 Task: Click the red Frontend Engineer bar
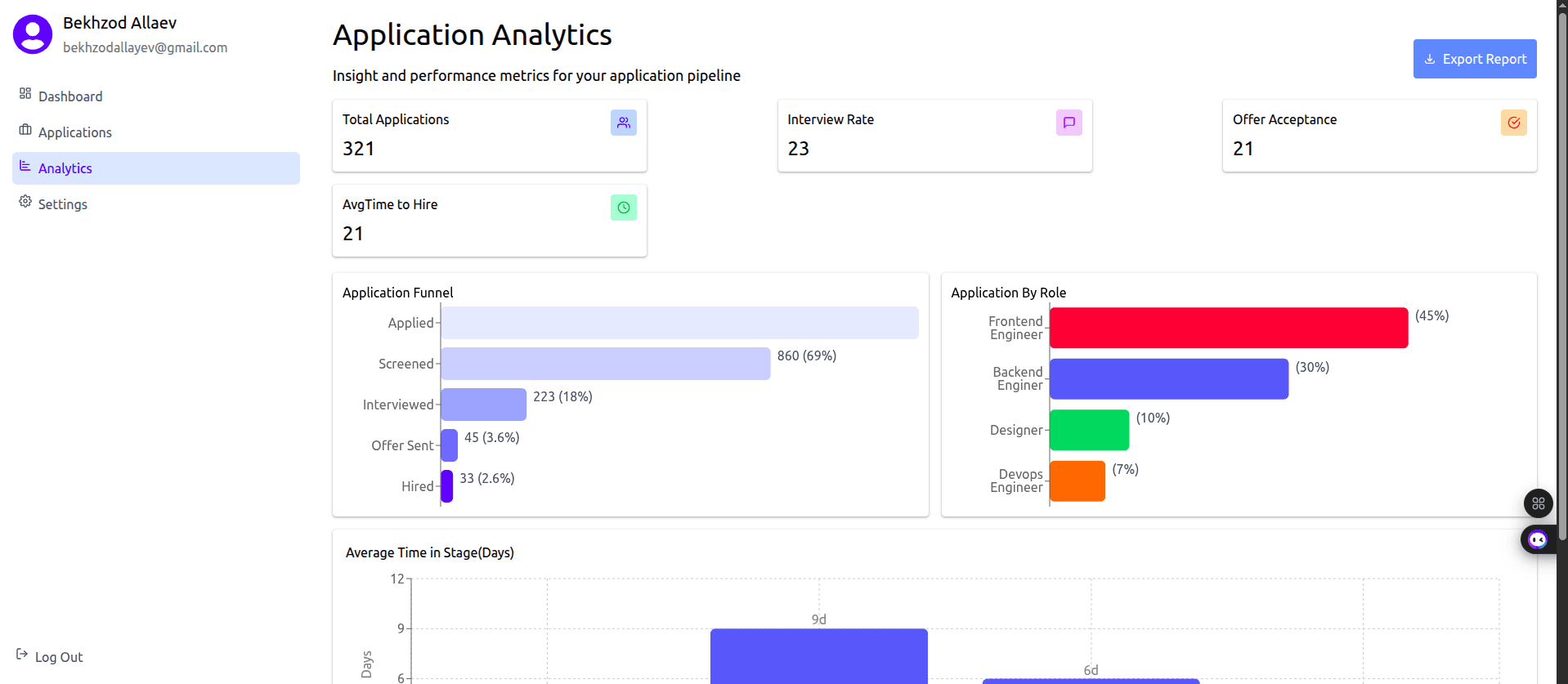[x=1229, y=328]
